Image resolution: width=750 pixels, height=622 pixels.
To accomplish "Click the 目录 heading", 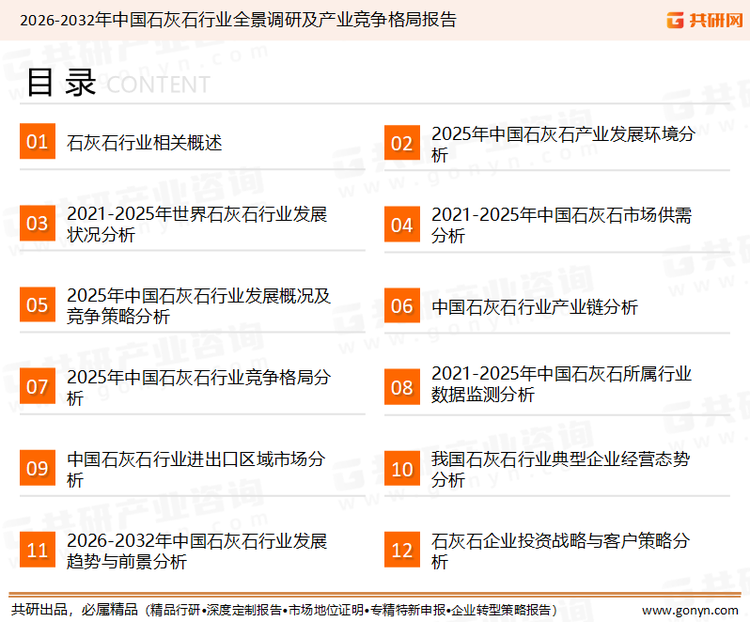I will click(61, 82).
